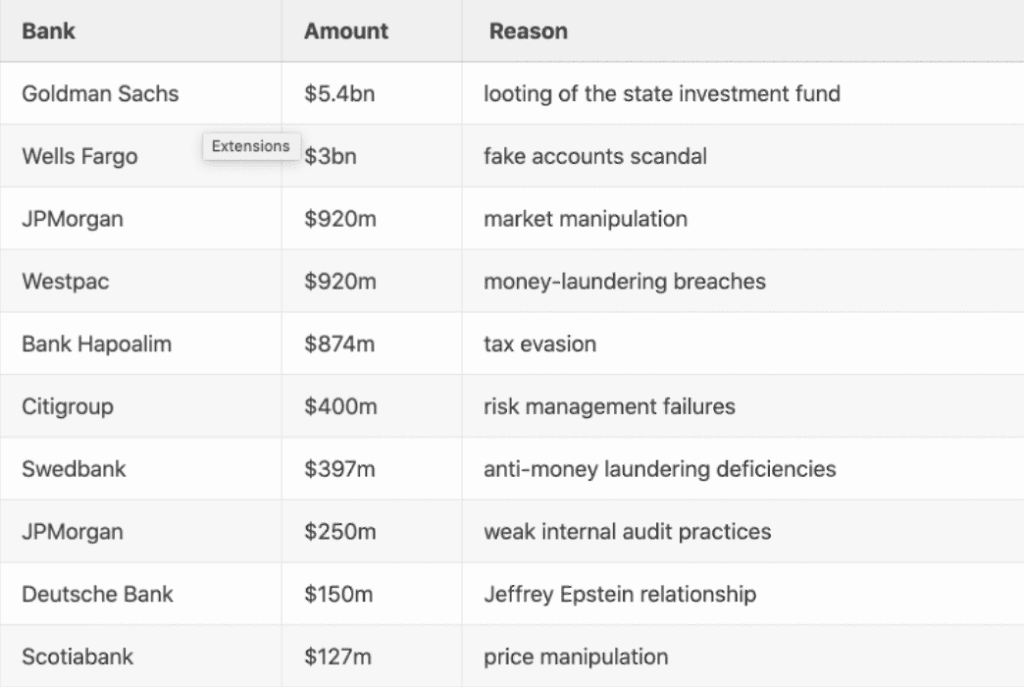
Task: Click the Amount column header
Action: pyautogui.click(x=346, y=31)
